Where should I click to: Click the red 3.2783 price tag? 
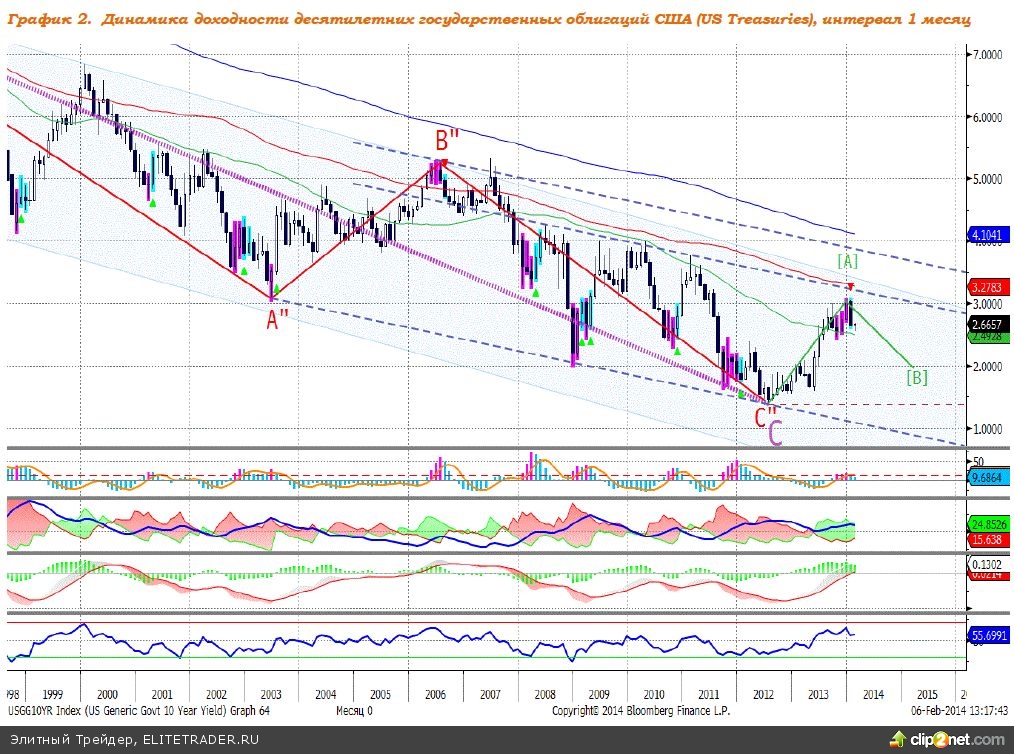[990, 286]
